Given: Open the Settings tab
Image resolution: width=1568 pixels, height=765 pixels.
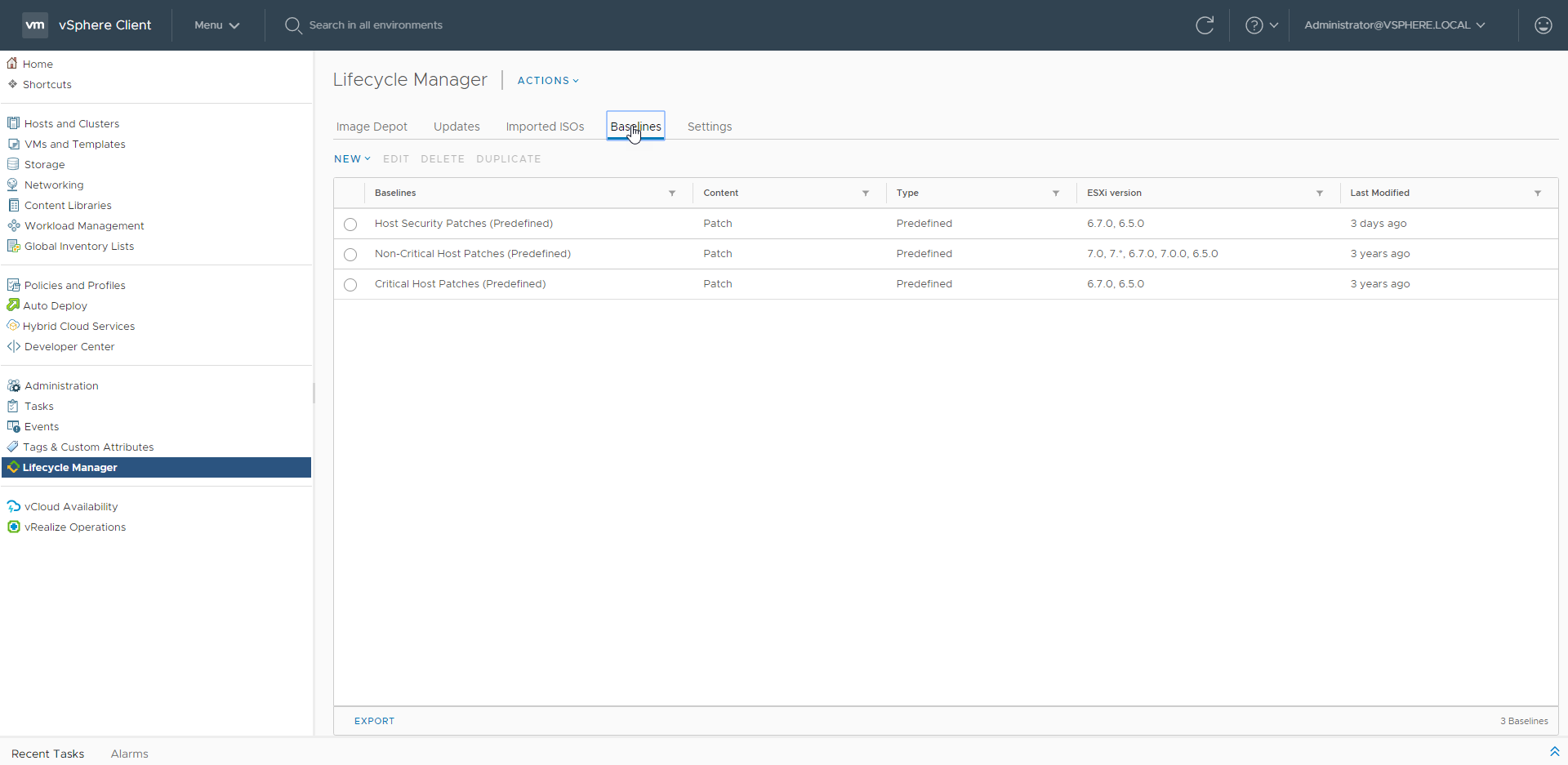Looking at the screenshot, I should coord(709,127).
